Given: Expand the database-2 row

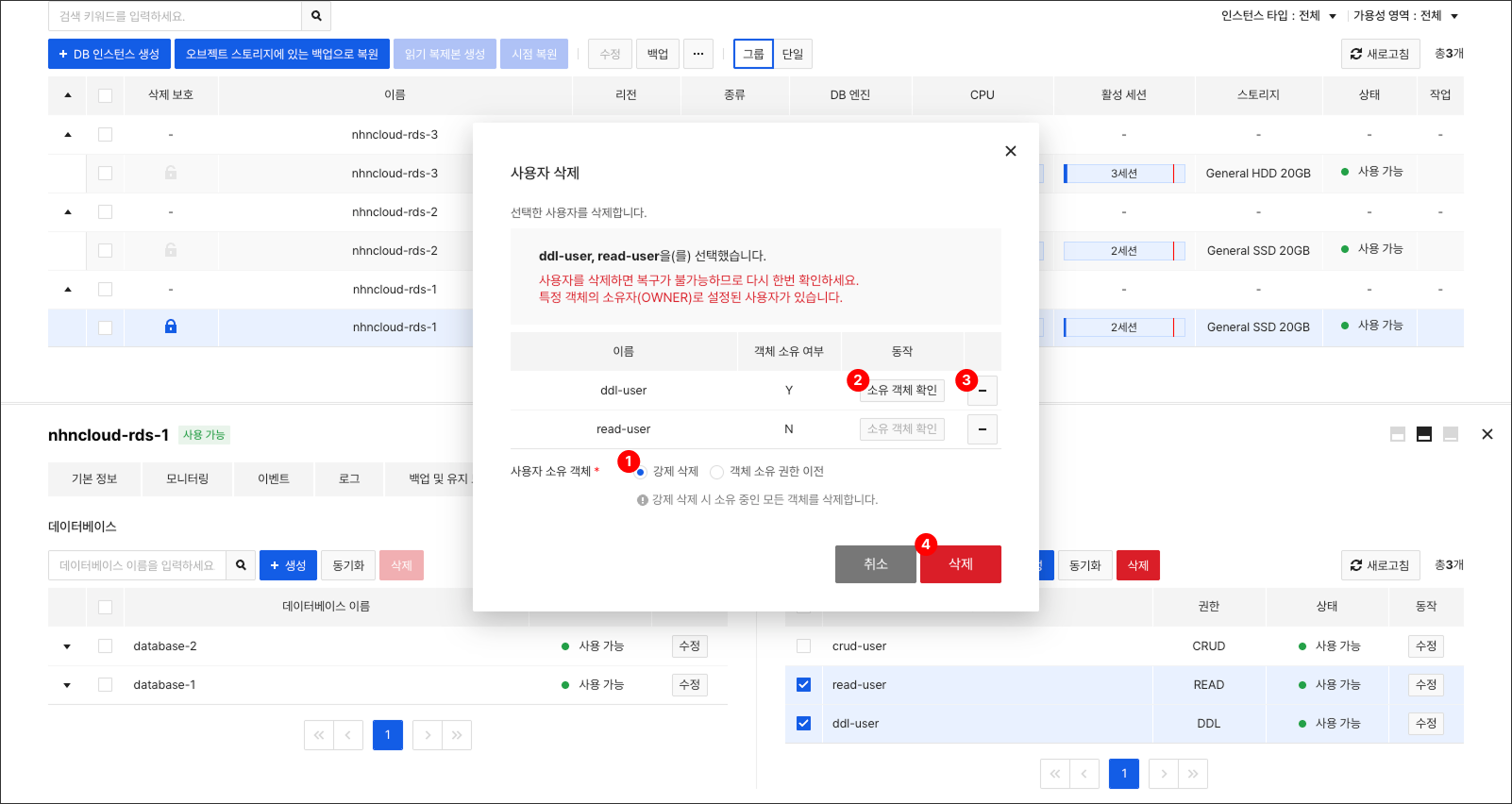Looking at the screenshot, I should pyautogui.click(x=67, y=646).
